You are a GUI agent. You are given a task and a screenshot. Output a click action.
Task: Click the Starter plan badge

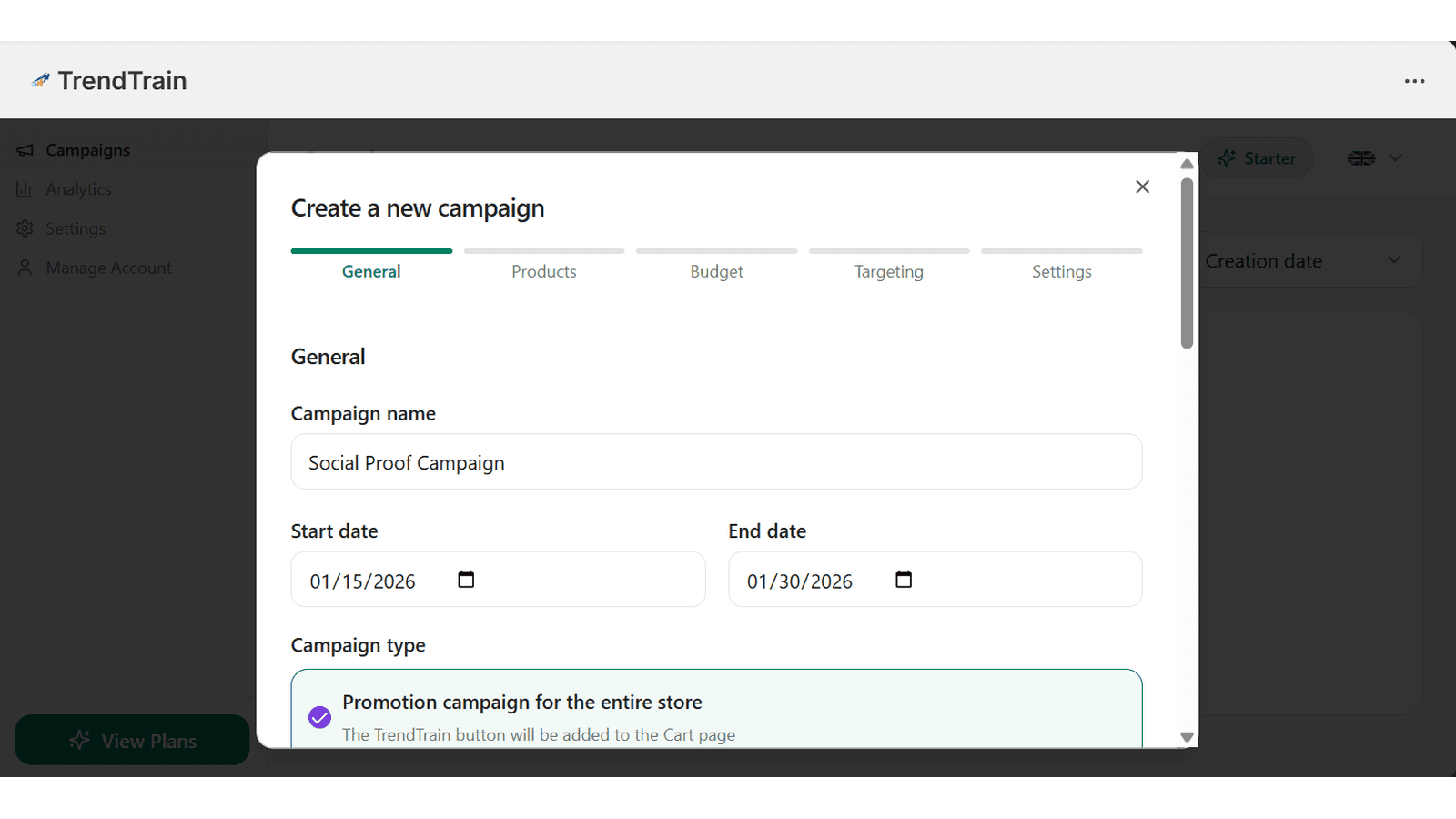pos(1257,157)
